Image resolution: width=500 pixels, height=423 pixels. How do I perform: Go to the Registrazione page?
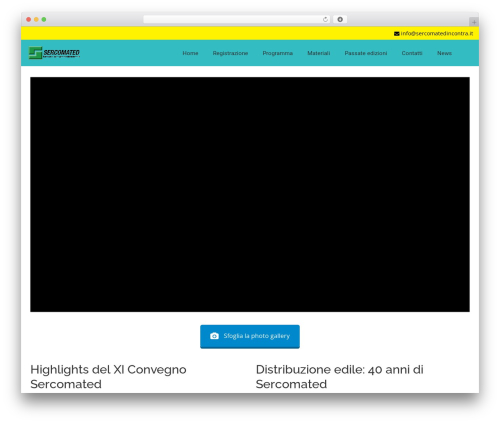coord(230,53)
